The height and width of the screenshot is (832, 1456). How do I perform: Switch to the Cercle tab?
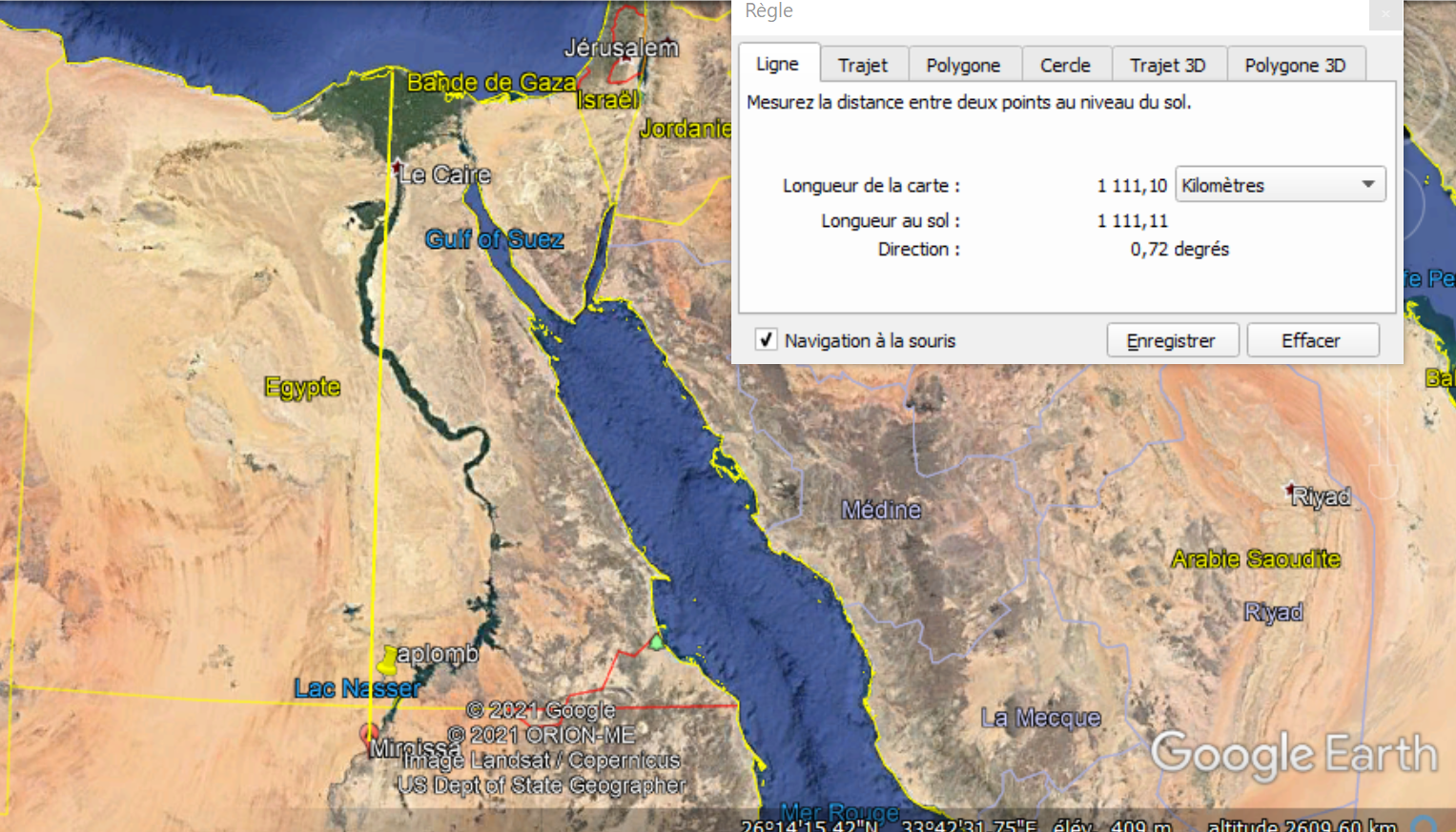tap(1065, 66)
